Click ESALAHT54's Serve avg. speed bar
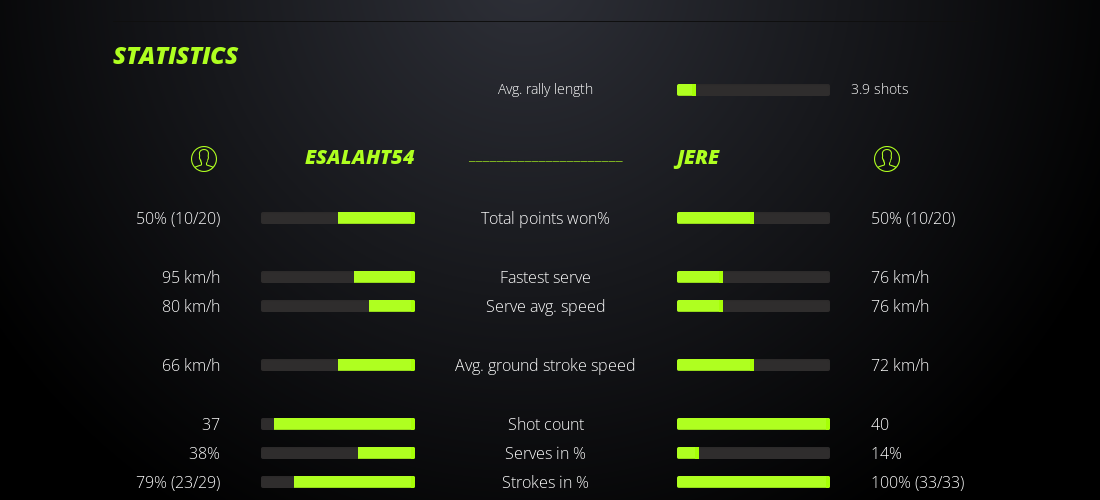The width and height of the screenshot is (1100, 500). [x=338, y=306]
